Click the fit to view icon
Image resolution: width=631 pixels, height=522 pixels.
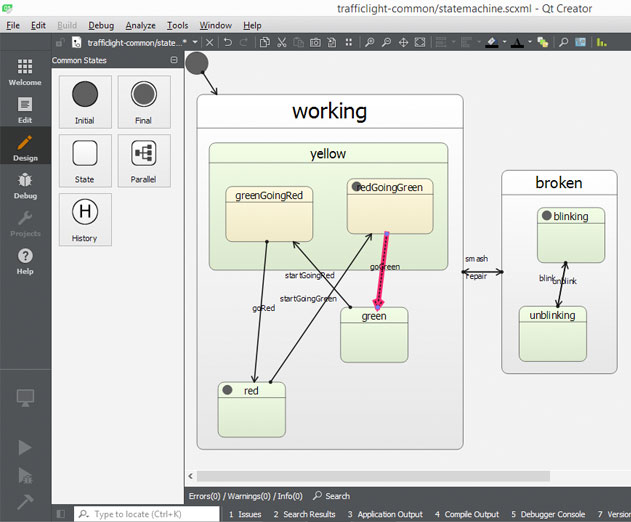click(x=420, y=42)
